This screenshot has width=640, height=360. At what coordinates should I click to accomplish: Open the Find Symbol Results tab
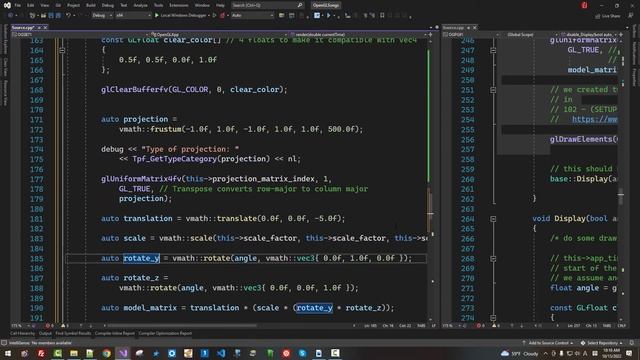tap(73, 333)
